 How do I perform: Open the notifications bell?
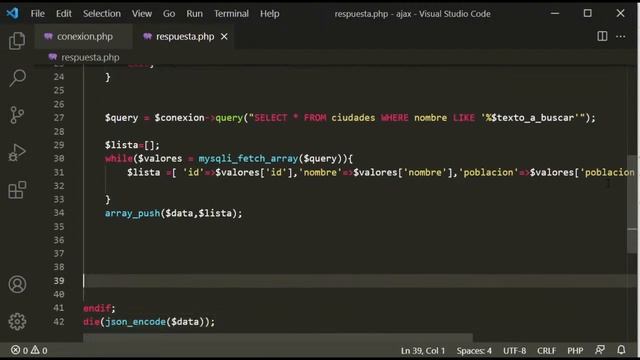(x=621, y=350)
